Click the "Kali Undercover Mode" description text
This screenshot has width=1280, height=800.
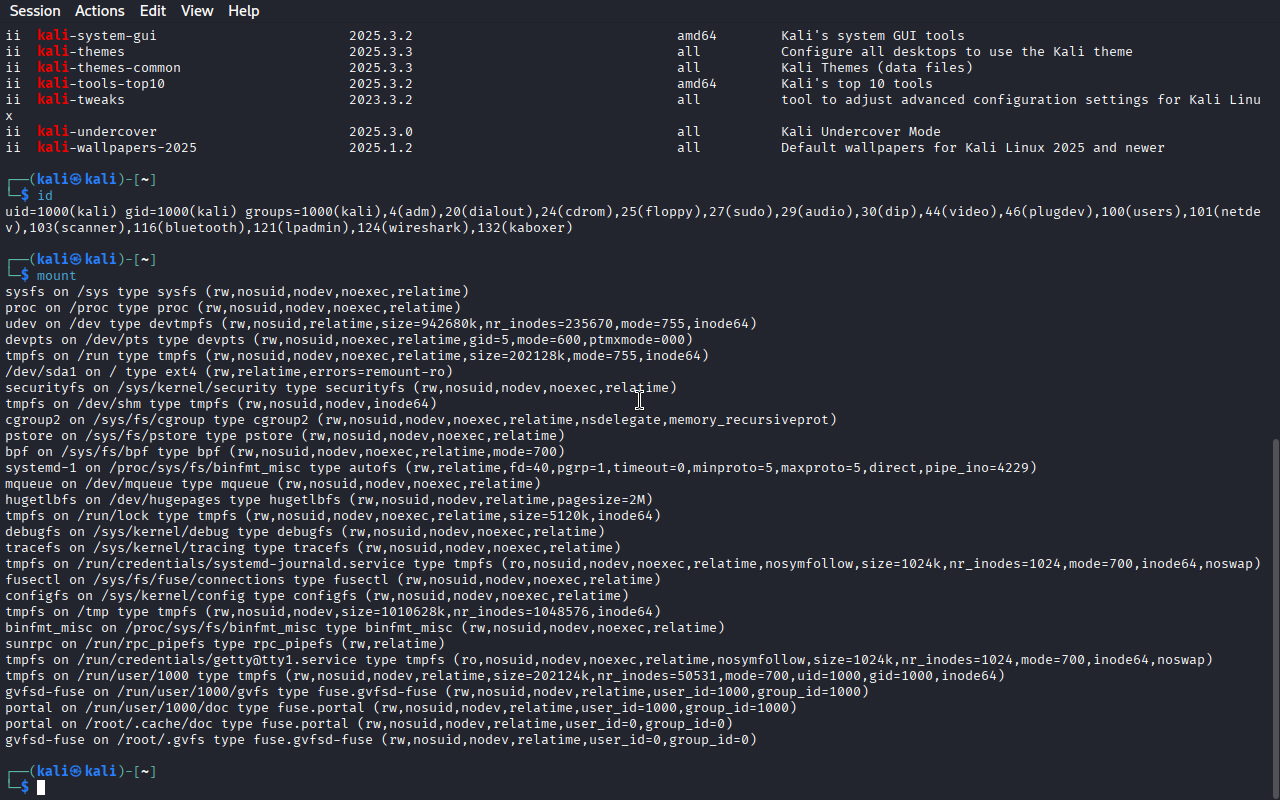pyautogui.click(x=860, y=132)
